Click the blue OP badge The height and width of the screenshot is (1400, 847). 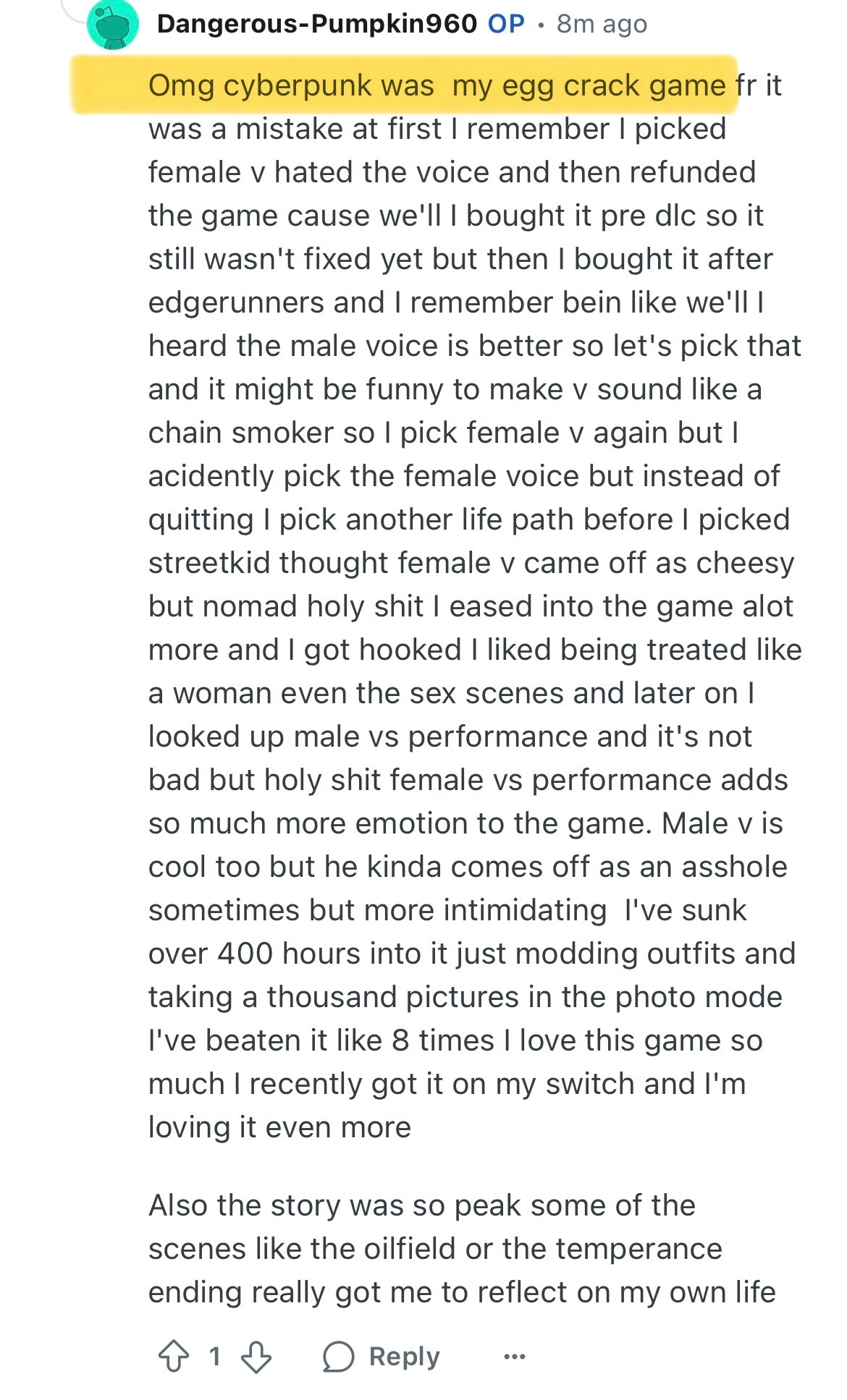click(506, 24)
